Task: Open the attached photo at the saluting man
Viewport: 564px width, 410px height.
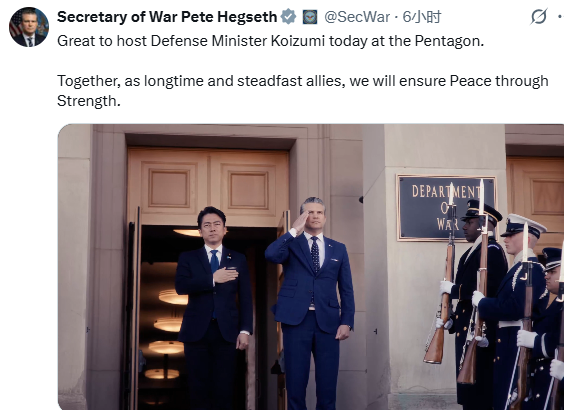Action: pos(310,302)
